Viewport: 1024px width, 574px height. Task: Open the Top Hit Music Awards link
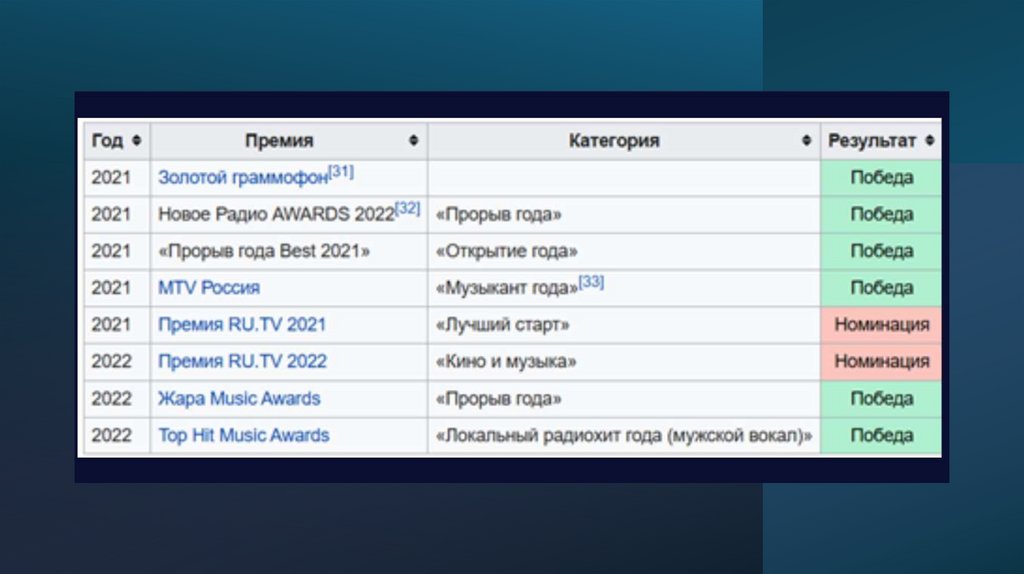(x=244, y=435)
